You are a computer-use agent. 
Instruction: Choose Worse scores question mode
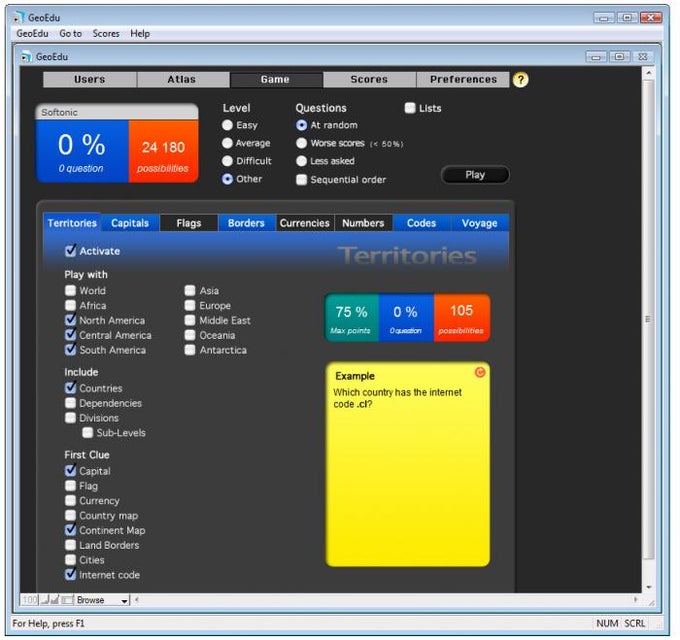coord(301,143)
